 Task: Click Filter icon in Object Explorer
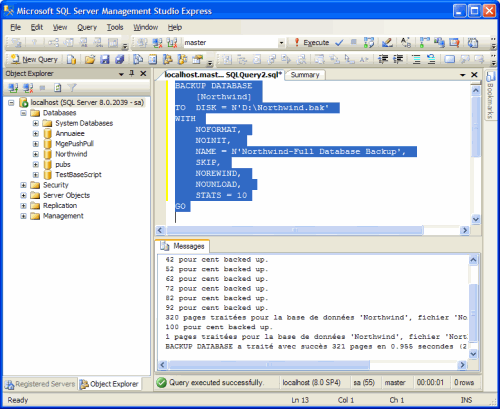pos(72,88)
